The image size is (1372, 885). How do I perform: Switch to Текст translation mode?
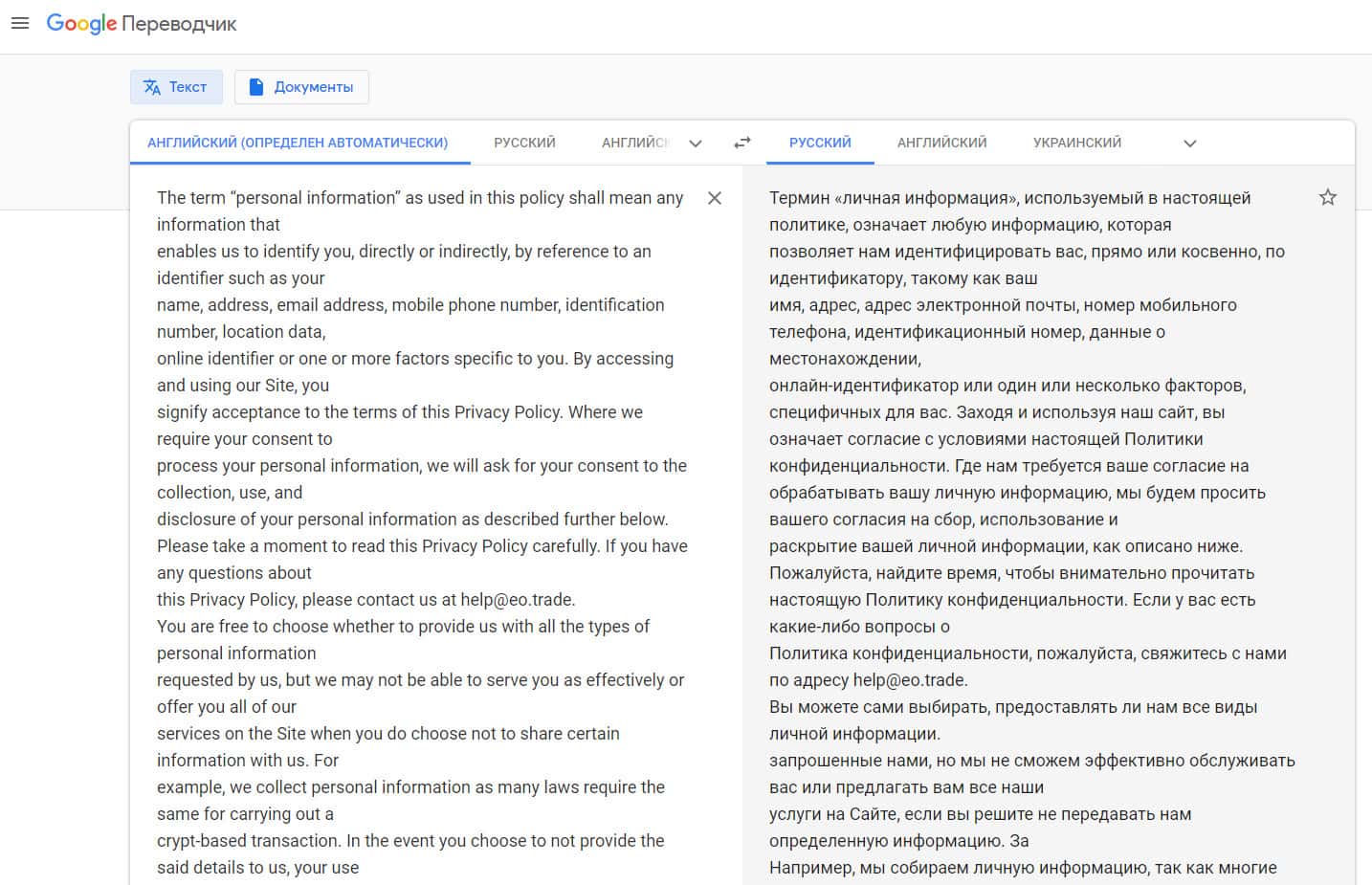click(176, 87)
